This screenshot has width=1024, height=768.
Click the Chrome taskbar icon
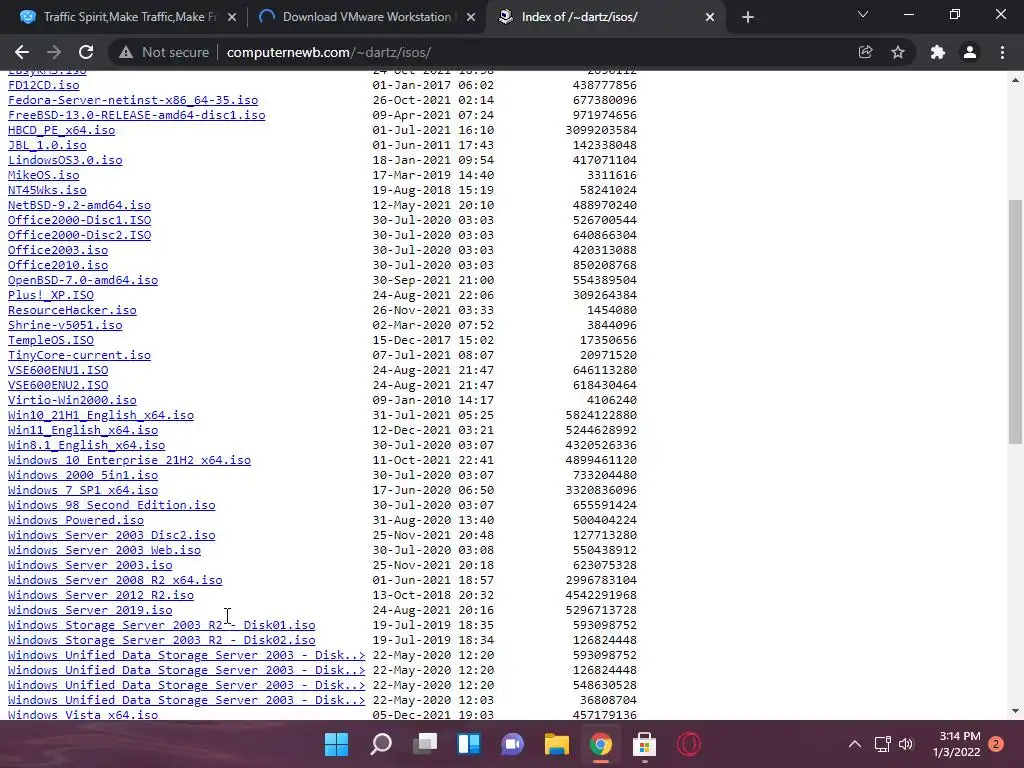coord(600,744)
